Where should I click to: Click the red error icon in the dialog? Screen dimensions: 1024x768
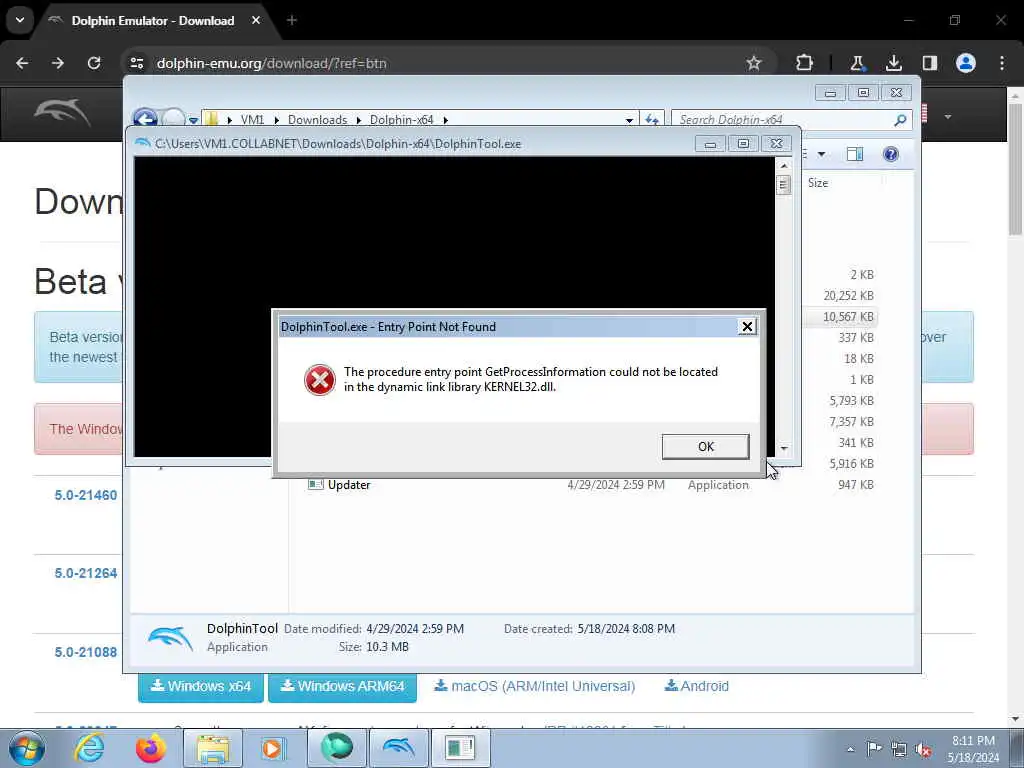320,379
